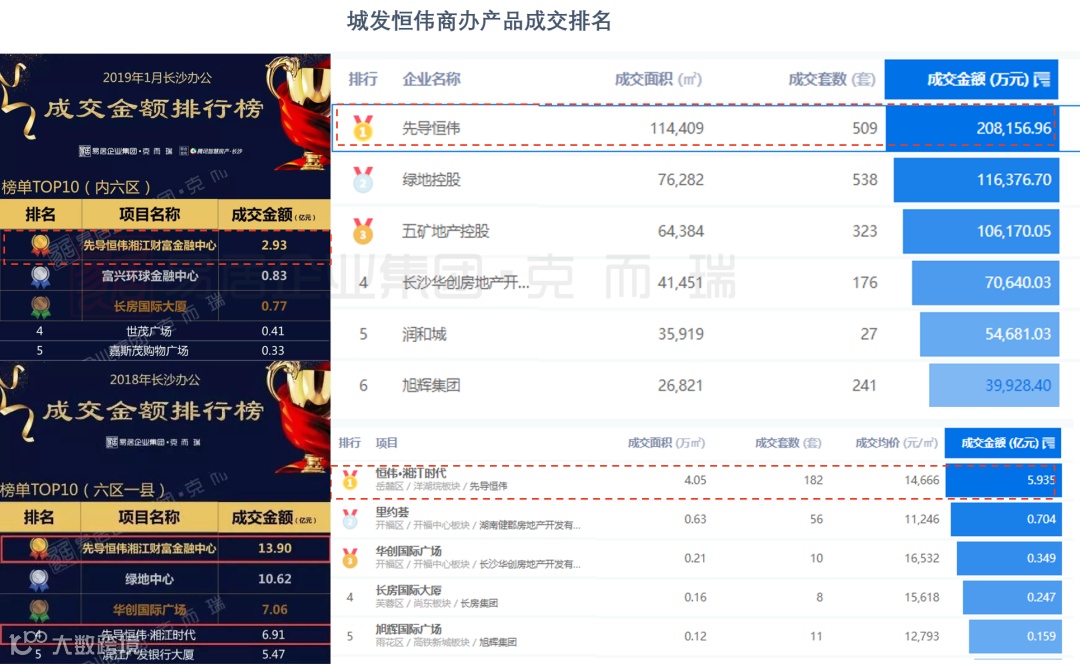Click gold medal in the 2.93 row
Screen dimensions: 1080x664
coord(40,245)
